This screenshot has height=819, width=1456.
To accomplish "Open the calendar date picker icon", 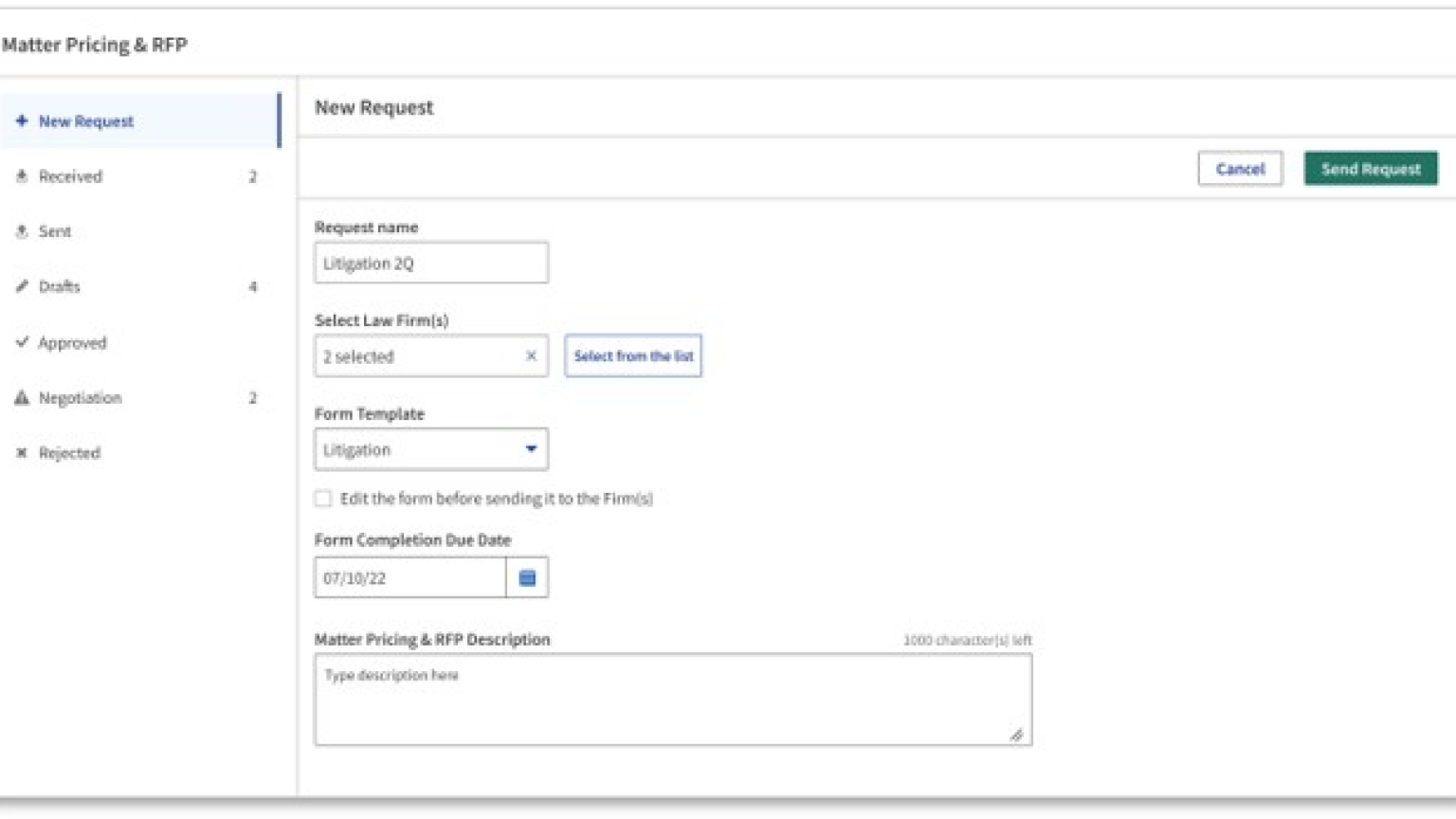I will tap(527, 578).
